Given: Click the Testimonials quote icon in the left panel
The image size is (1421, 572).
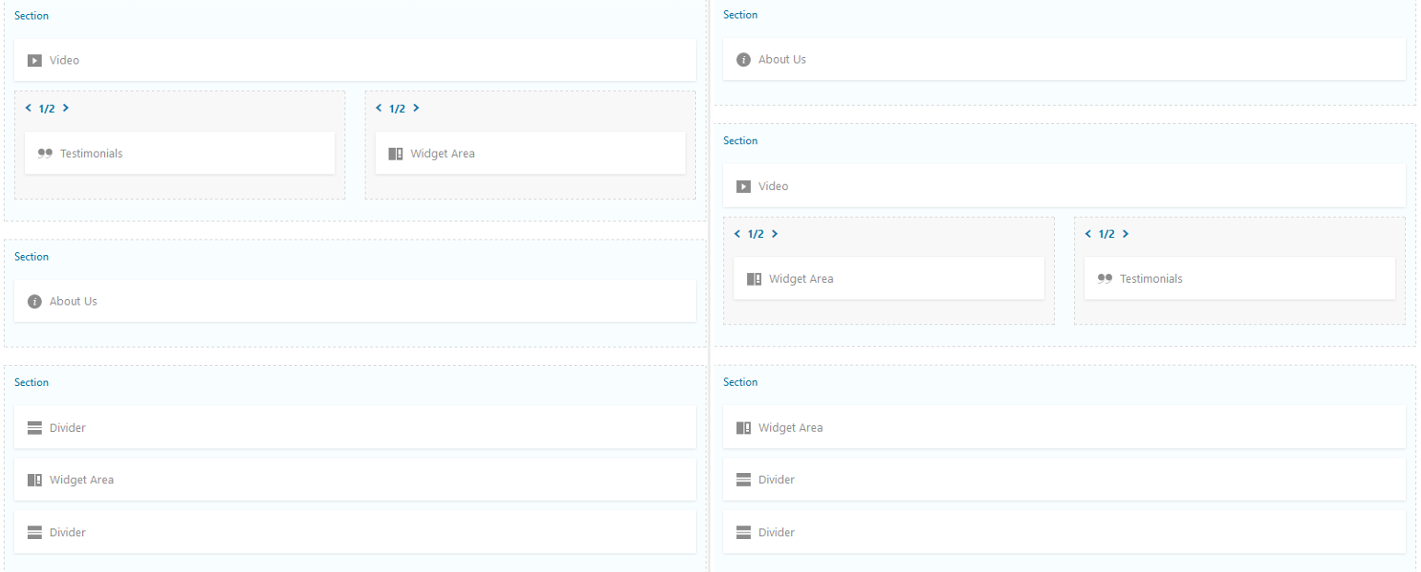Looking at the screenshot, I should pyautogui.click(x=44, y=154).
